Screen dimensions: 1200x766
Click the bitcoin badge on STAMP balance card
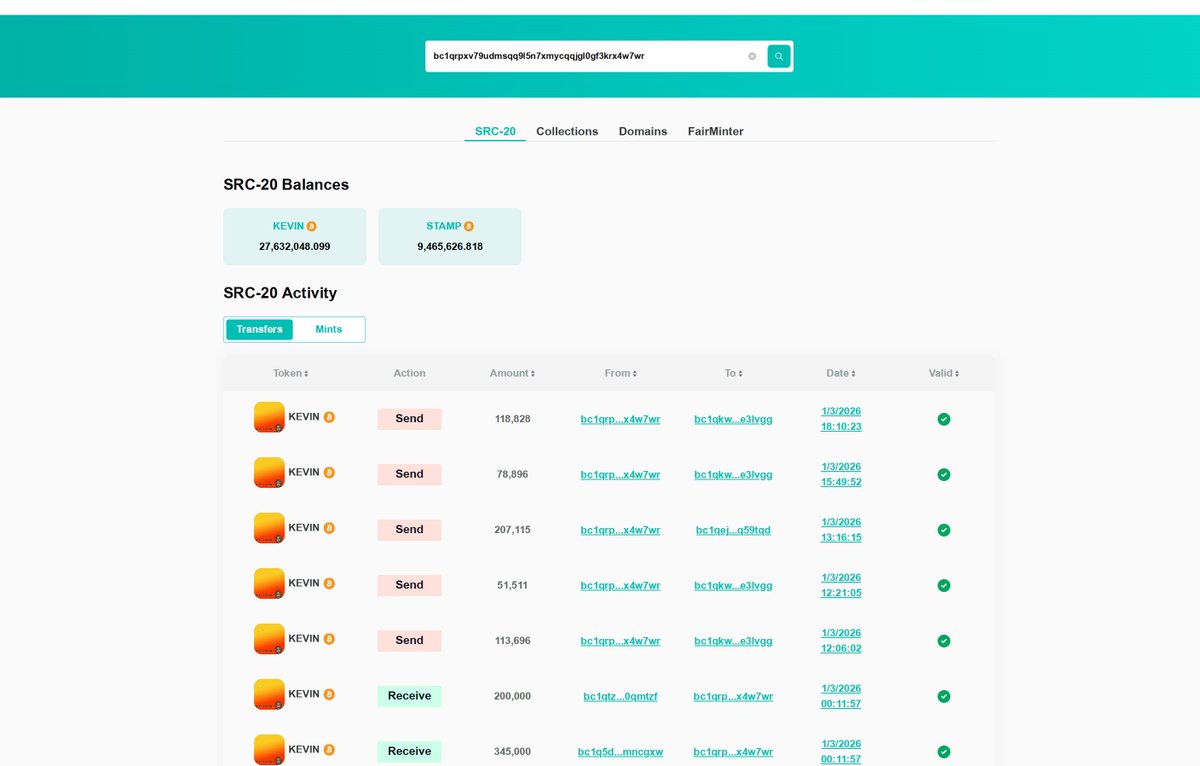(x=469, y=227)
